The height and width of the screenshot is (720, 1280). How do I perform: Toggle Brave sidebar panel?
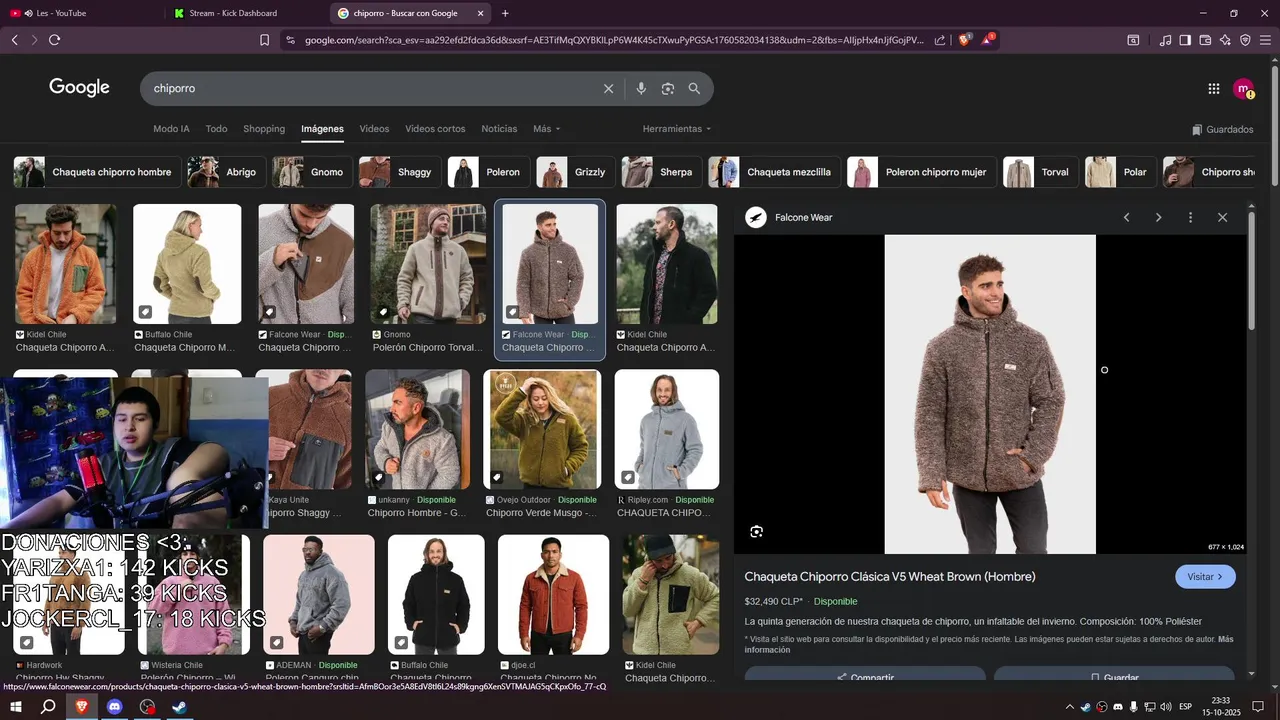1185,40
